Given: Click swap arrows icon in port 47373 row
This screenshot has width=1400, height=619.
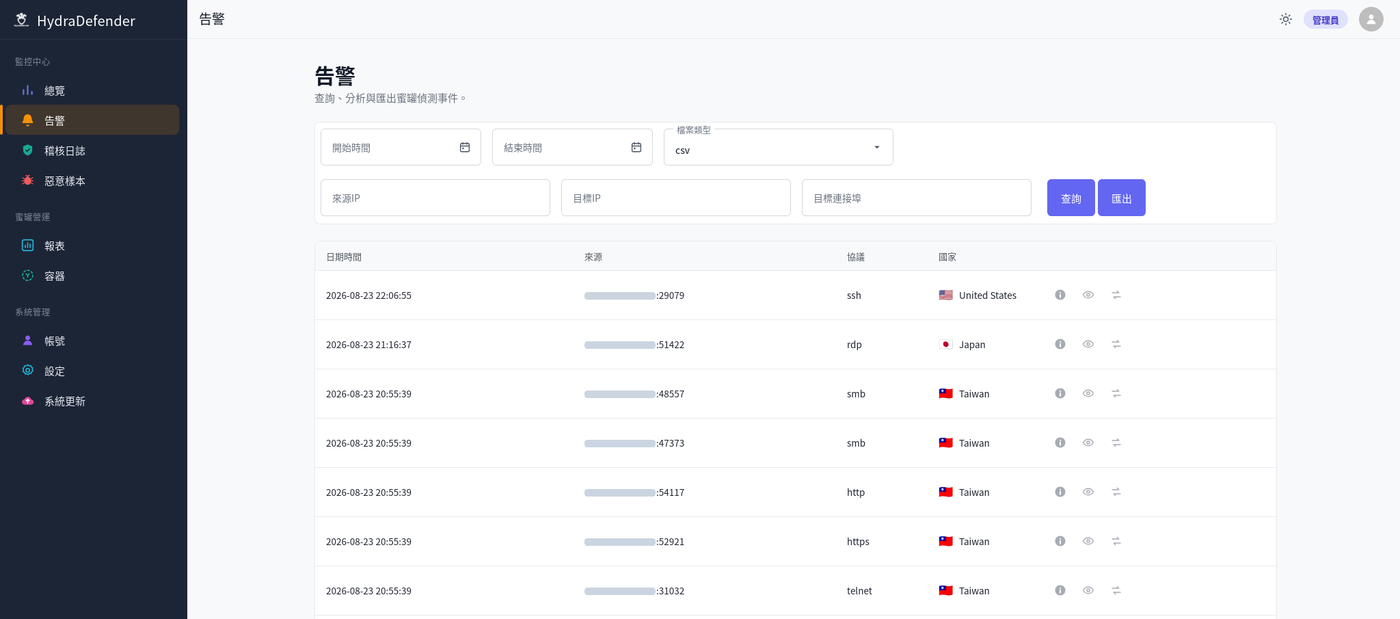Looking at the screenshot, I should pos(1116,442).
